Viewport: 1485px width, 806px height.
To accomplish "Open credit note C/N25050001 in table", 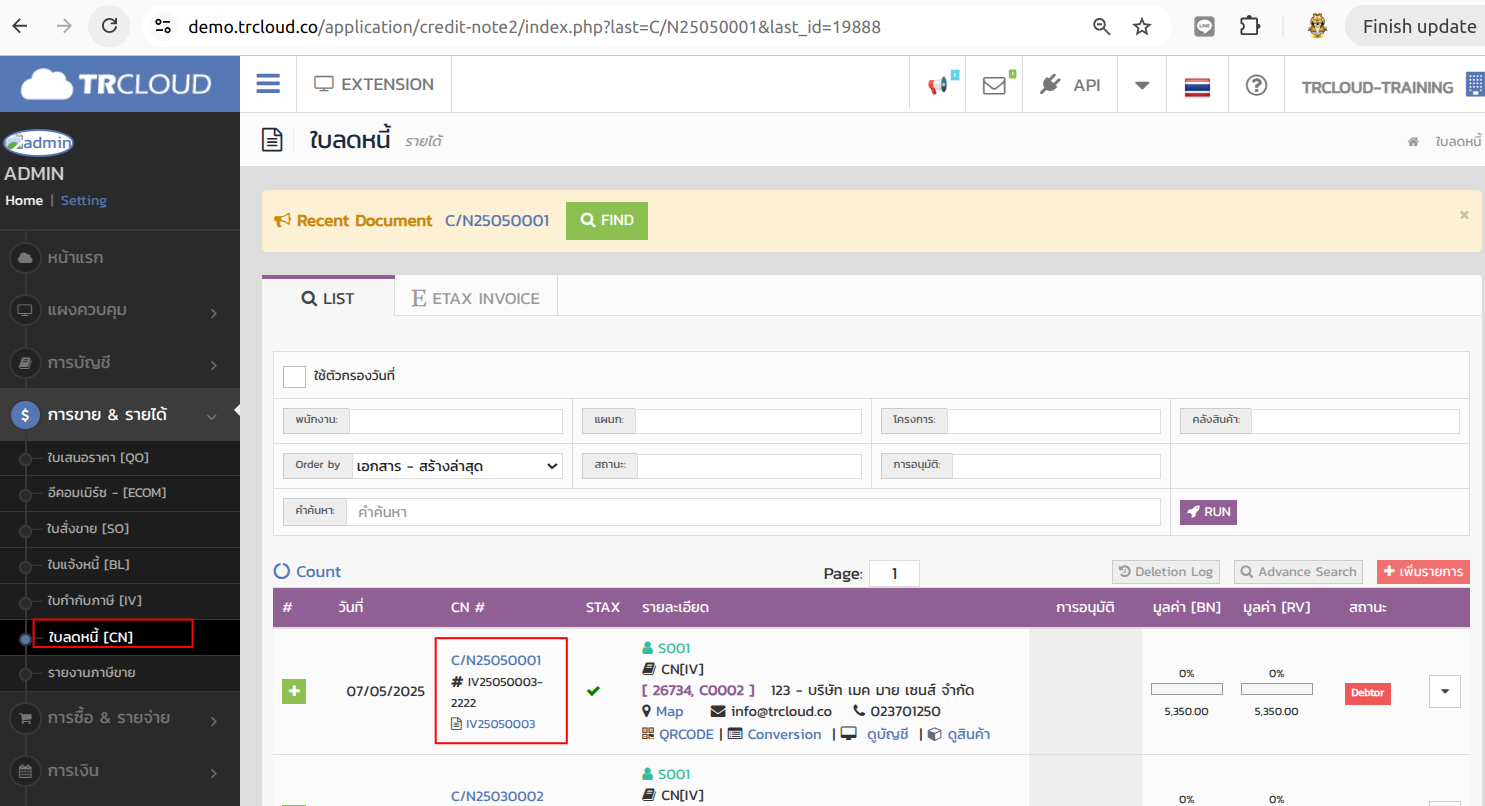I will click(496, 660).
